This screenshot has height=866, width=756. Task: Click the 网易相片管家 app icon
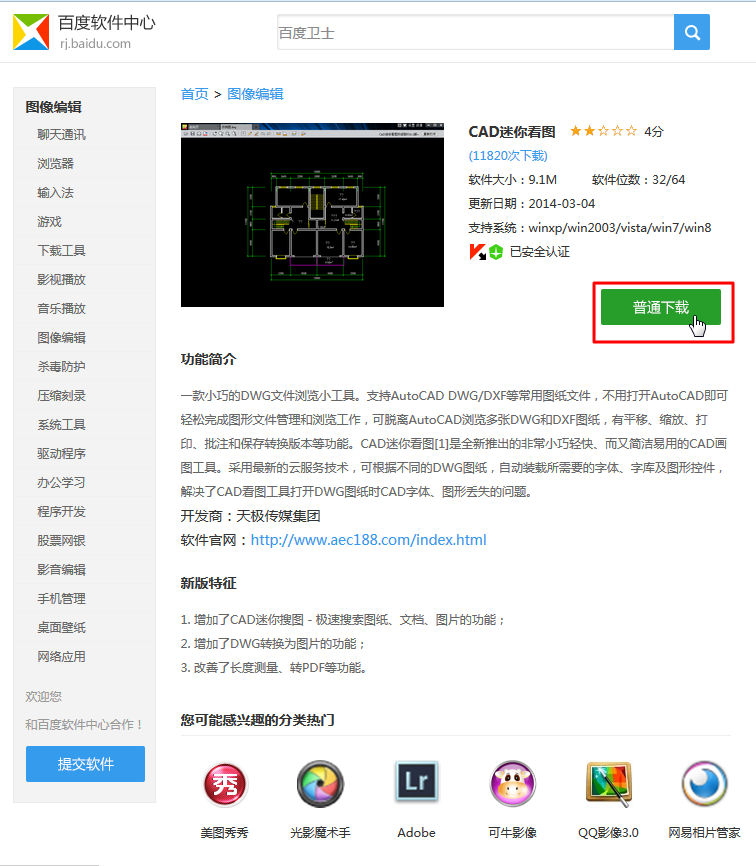coord(704,784)
